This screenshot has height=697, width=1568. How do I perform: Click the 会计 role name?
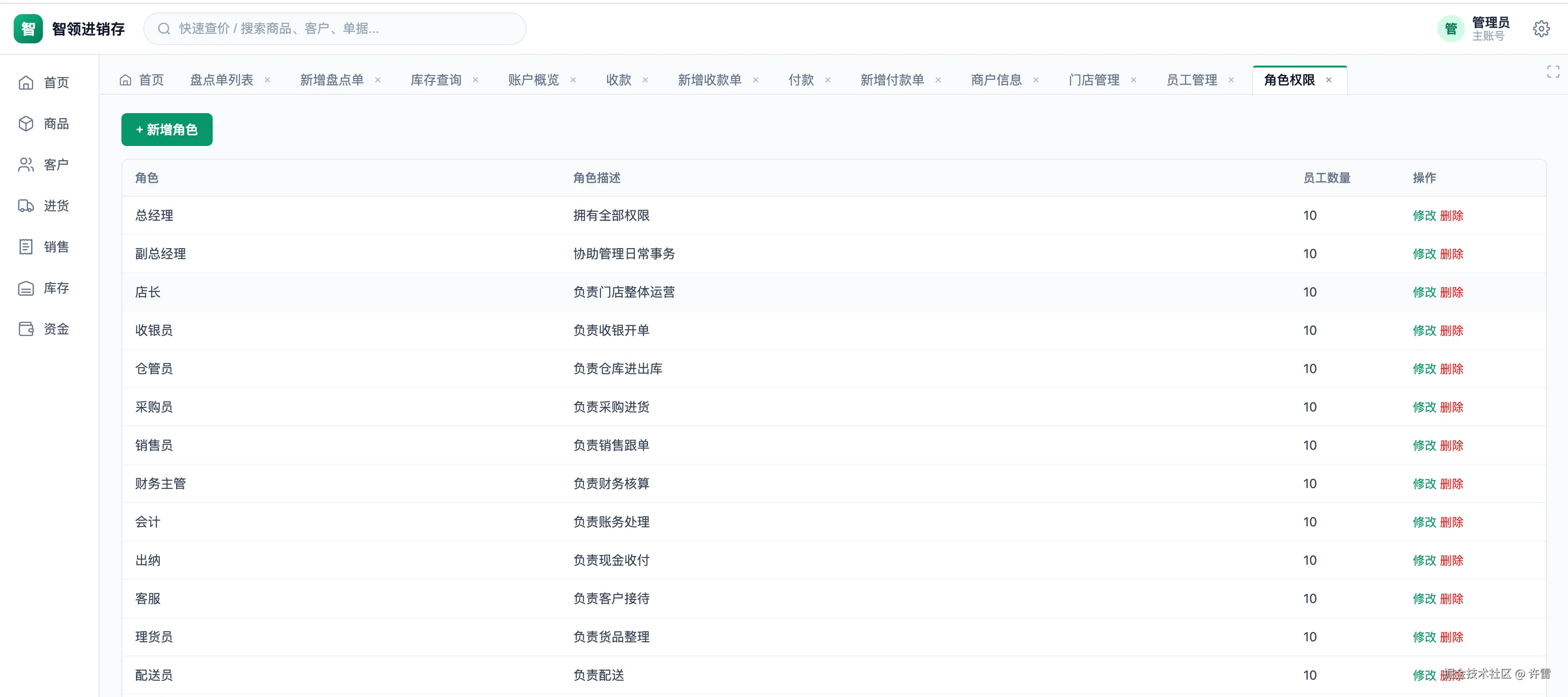pos(148,522)
